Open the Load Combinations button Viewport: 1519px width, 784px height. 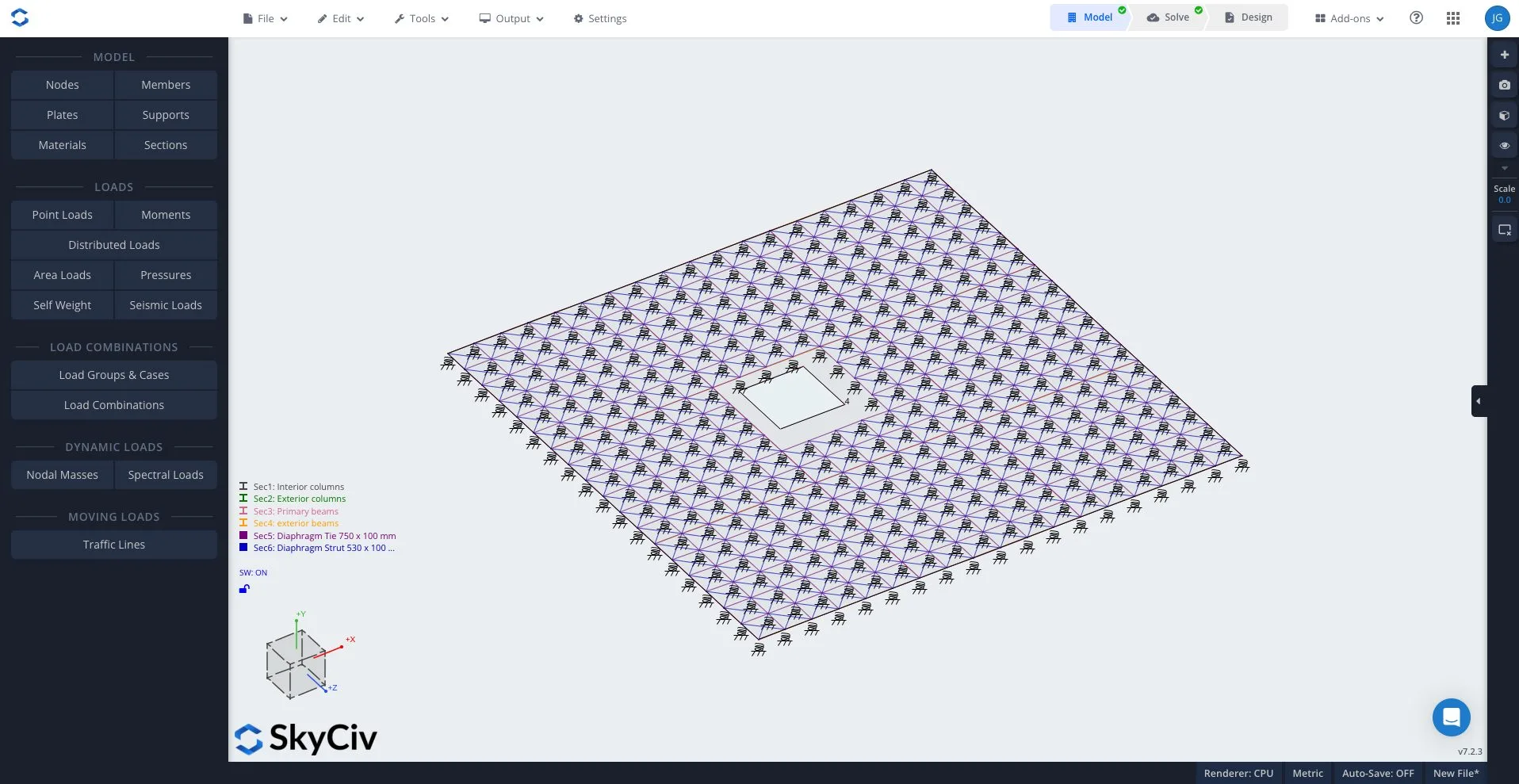(114, 405)
